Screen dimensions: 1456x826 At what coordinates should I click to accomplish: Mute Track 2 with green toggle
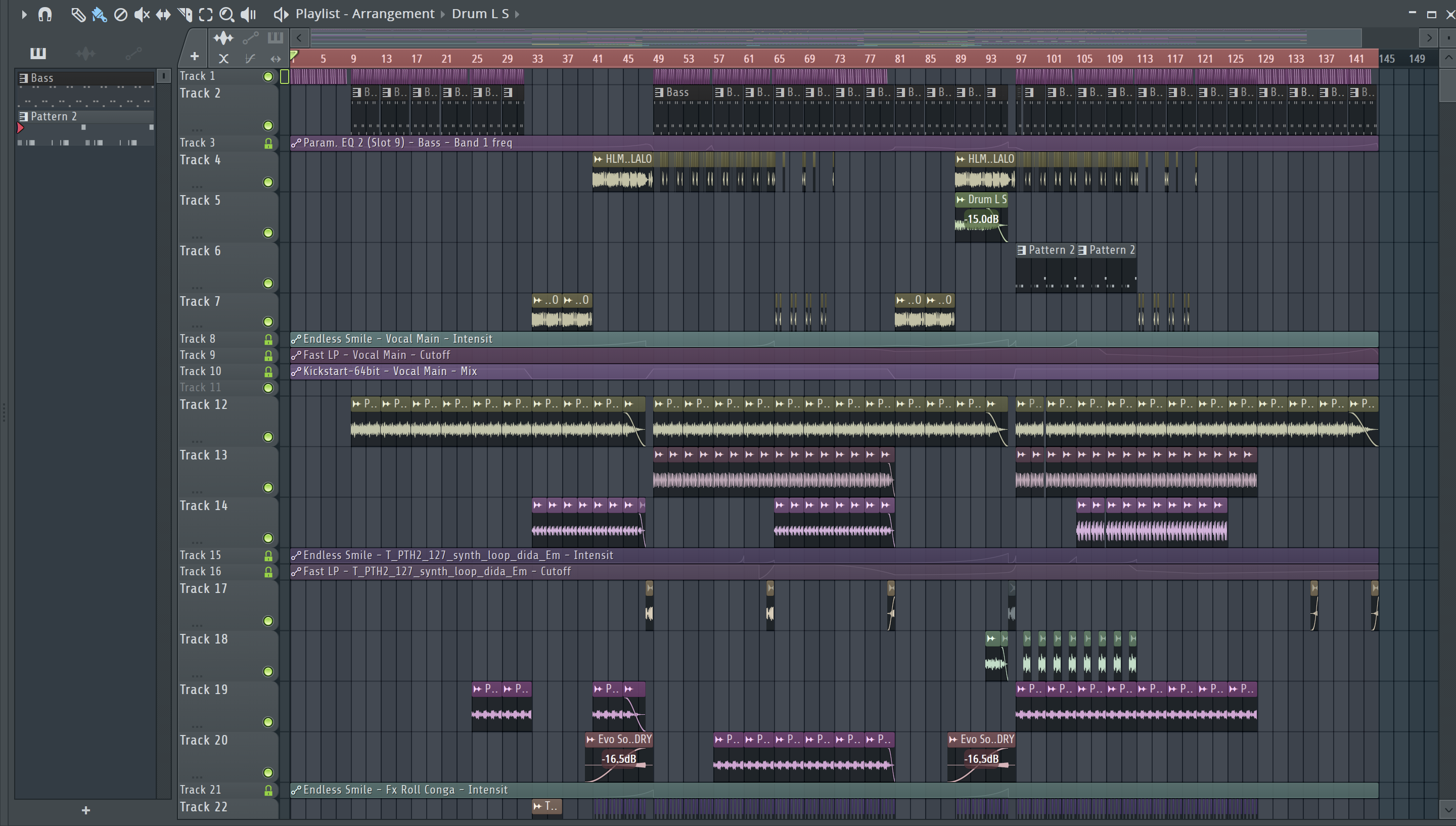pyautogui.click(x=268, y=125)
